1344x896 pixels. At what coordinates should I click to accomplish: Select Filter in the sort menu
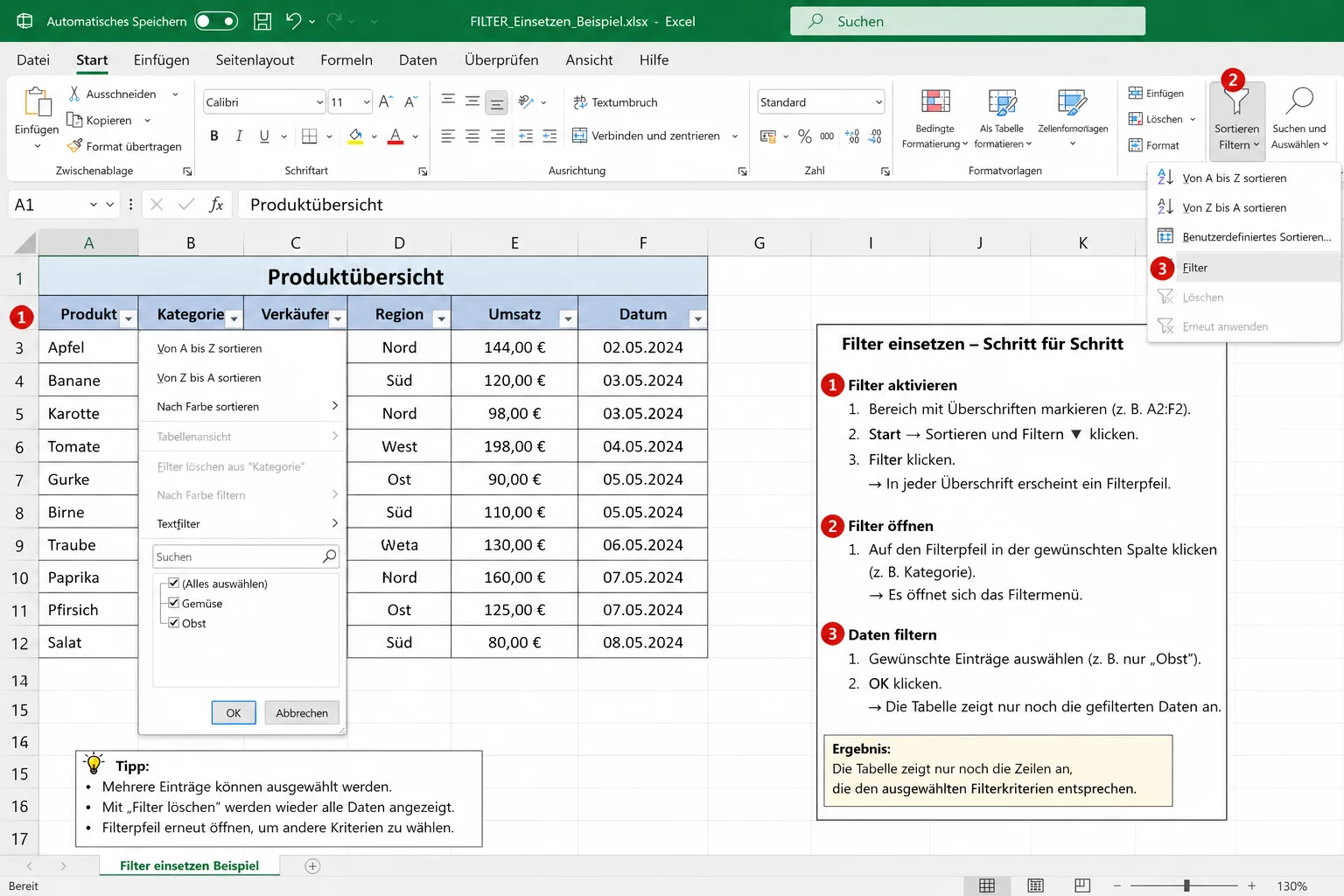point(1194,268)
